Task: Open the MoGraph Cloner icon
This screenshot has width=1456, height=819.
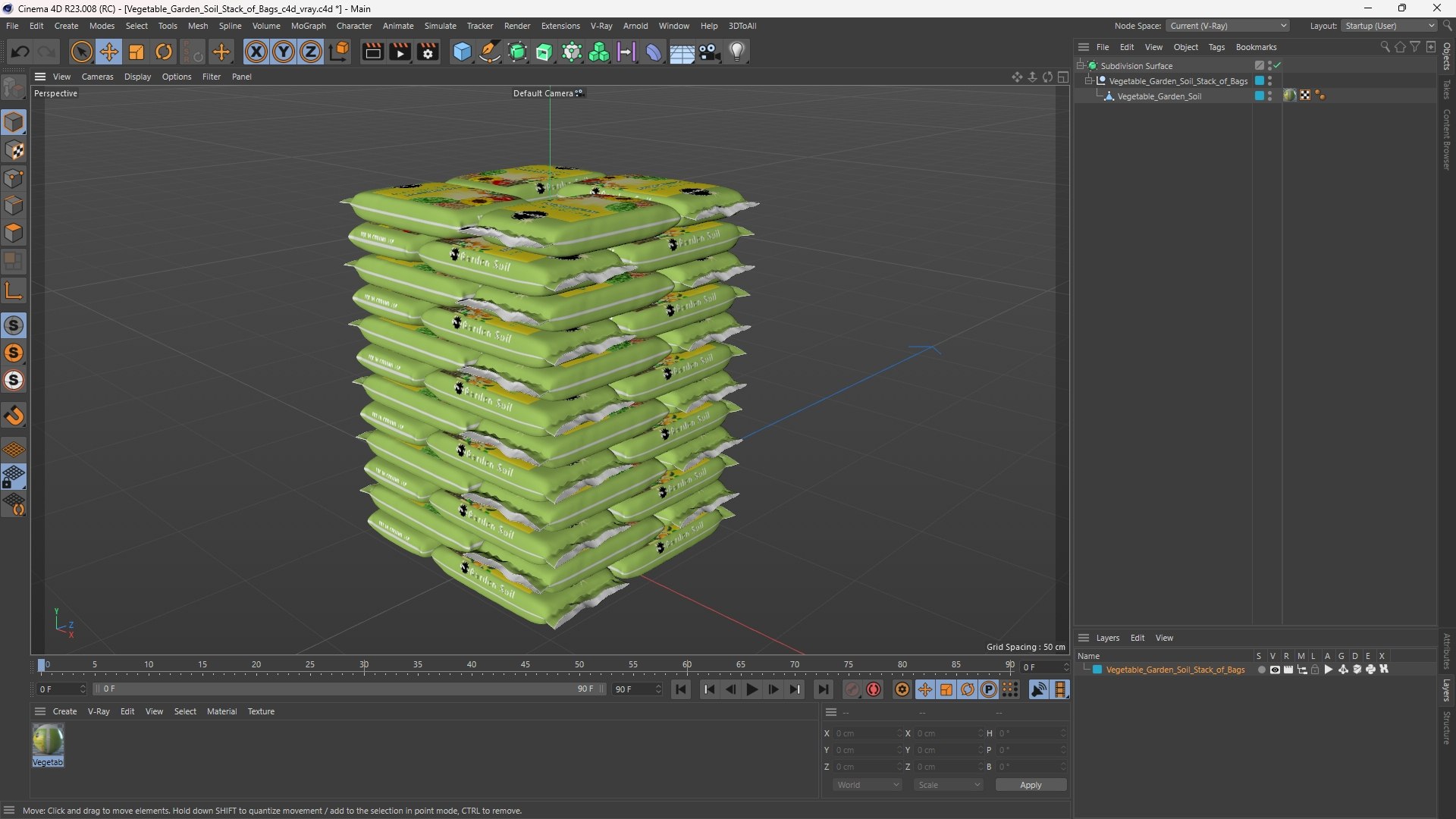Action: click(572, 52)
